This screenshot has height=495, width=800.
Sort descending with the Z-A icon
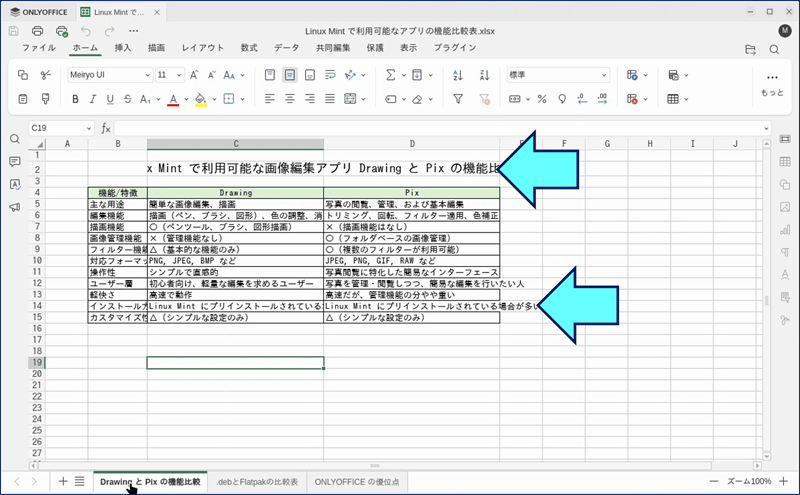(x=485, y=75)
